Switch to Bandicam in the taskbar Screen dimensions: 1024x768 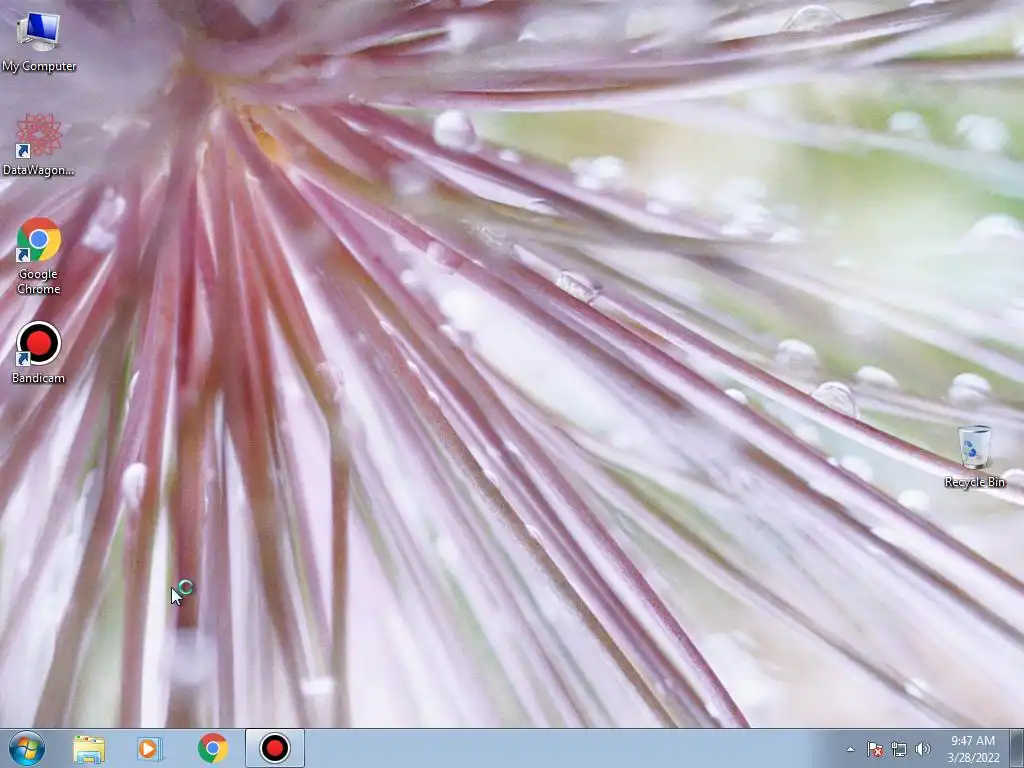[x=275, y=748]
